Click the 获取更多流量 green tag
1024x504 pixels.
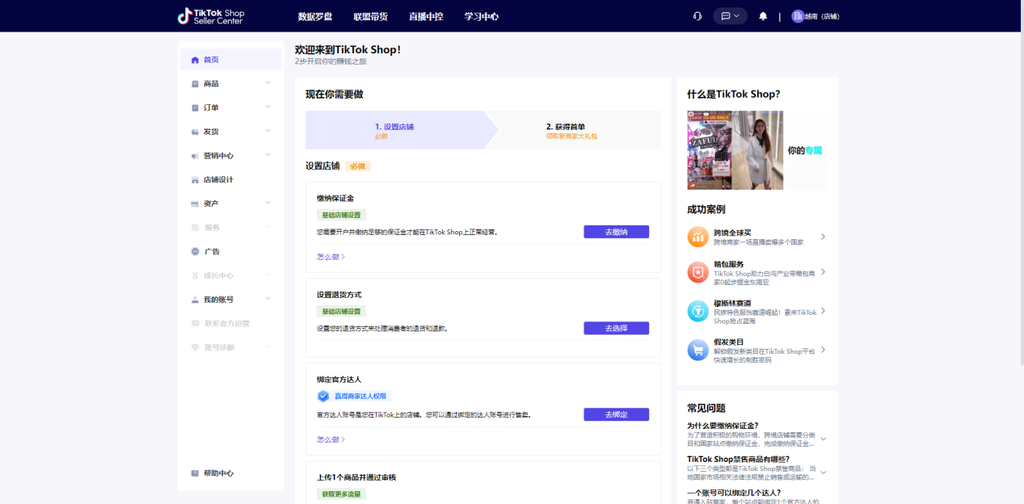click(x=342, y=494)
